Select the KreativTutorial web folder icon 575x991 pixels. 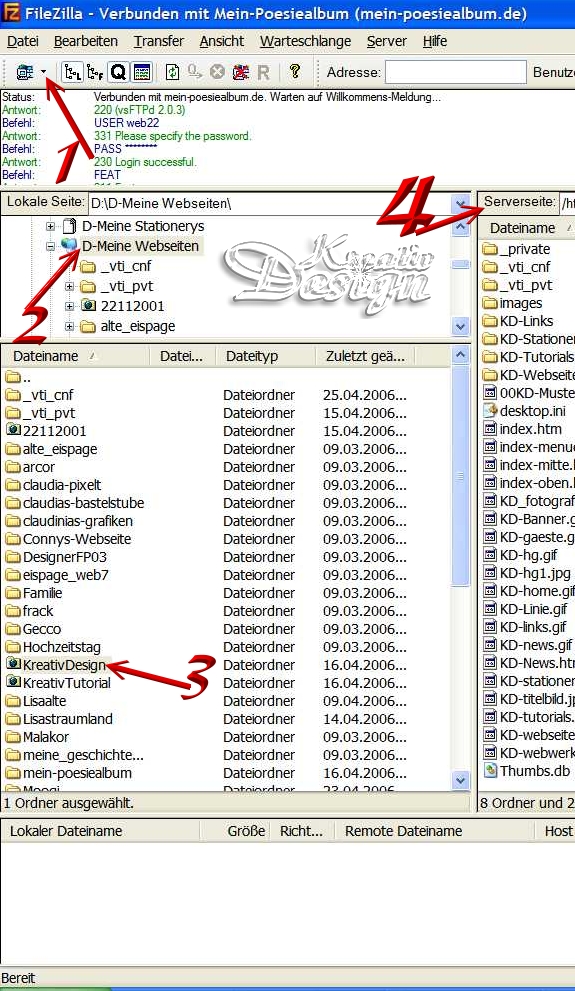coord(13,682)
